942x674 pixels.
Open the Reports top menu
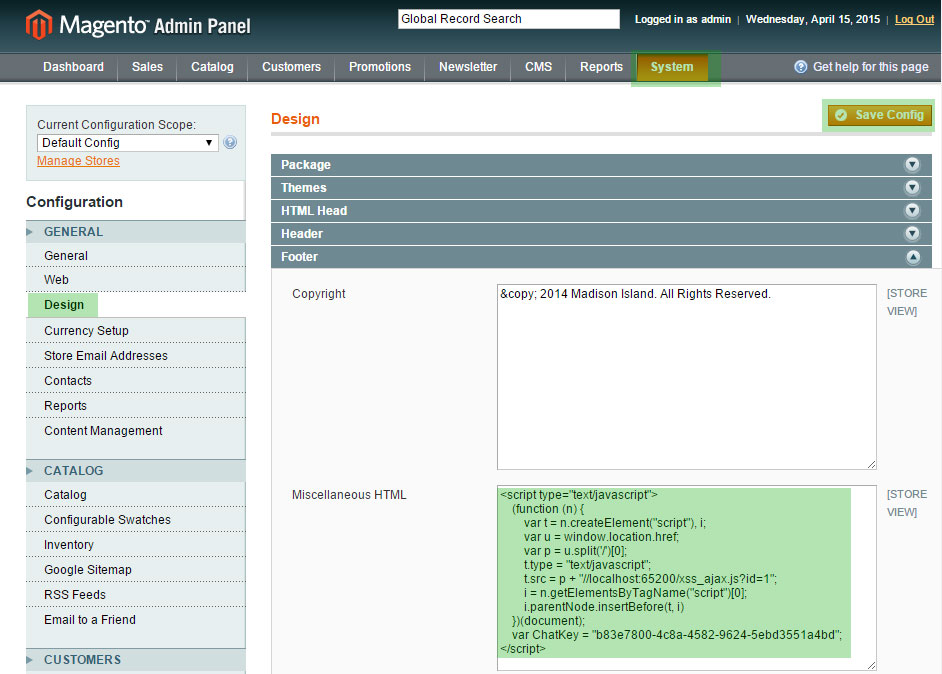coord(601,67)
